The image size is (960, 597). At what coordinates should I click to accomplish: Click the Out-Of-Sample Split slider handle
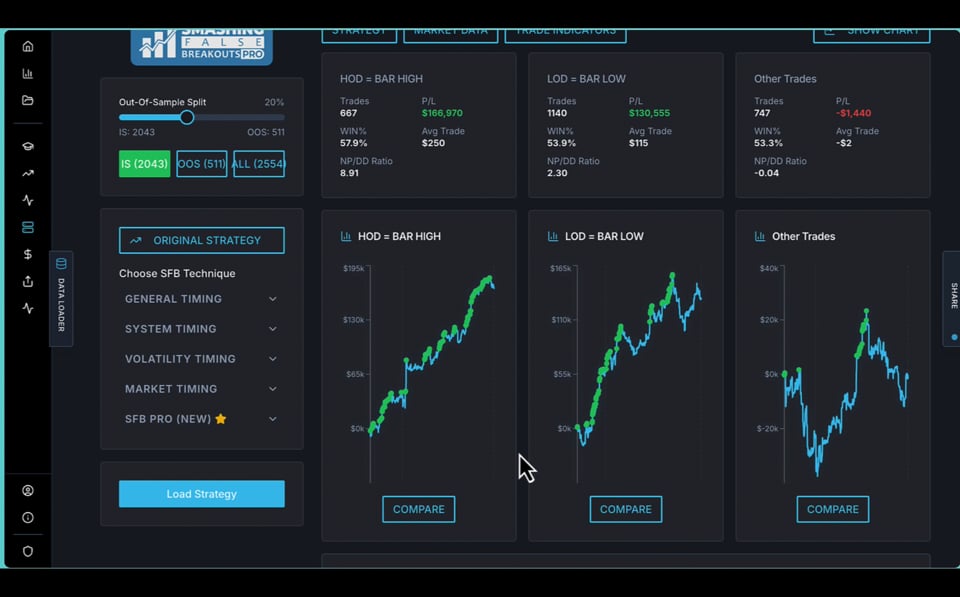tap(187, 118)
